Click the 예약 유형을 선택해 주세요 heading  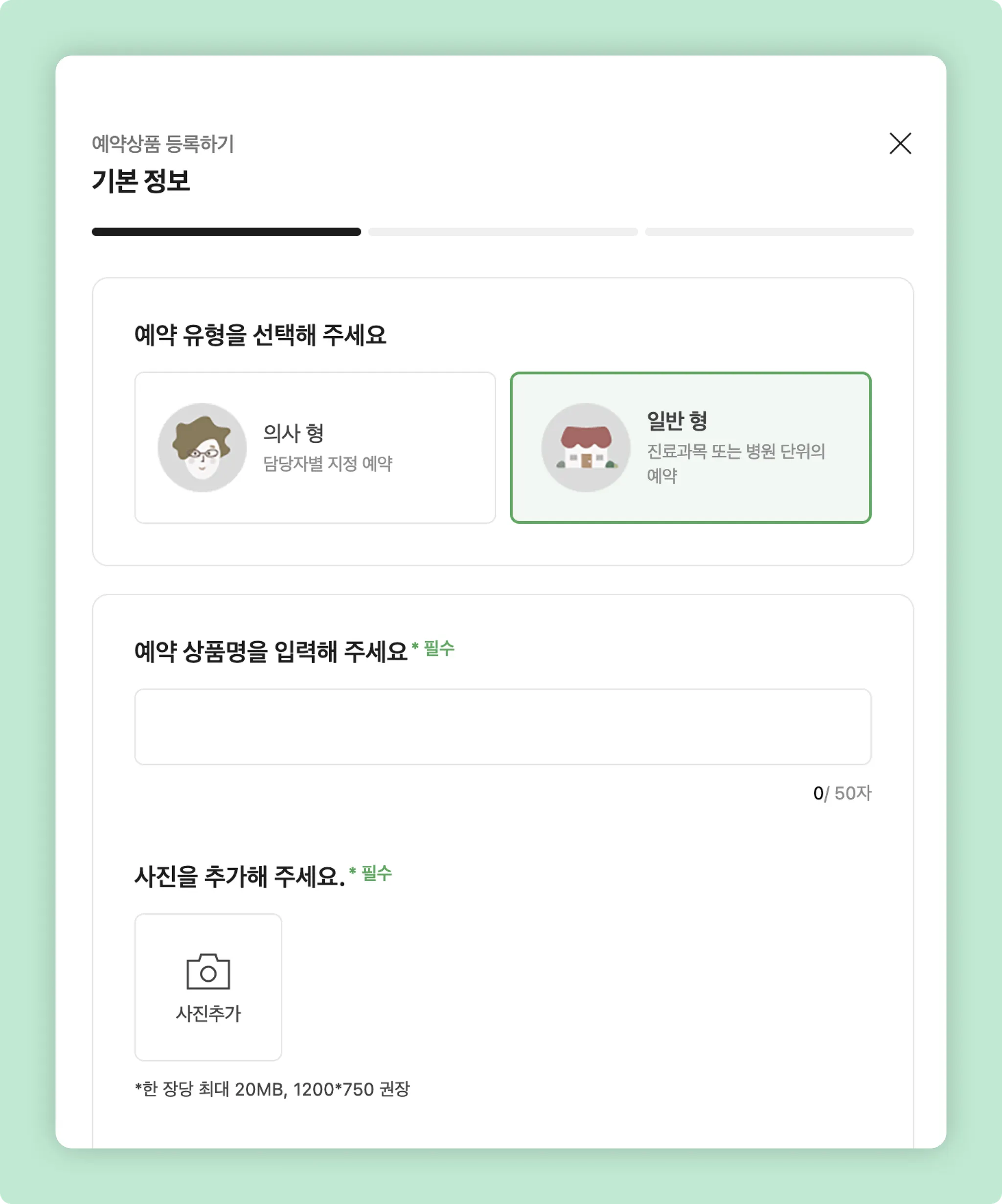coord(260,335)
